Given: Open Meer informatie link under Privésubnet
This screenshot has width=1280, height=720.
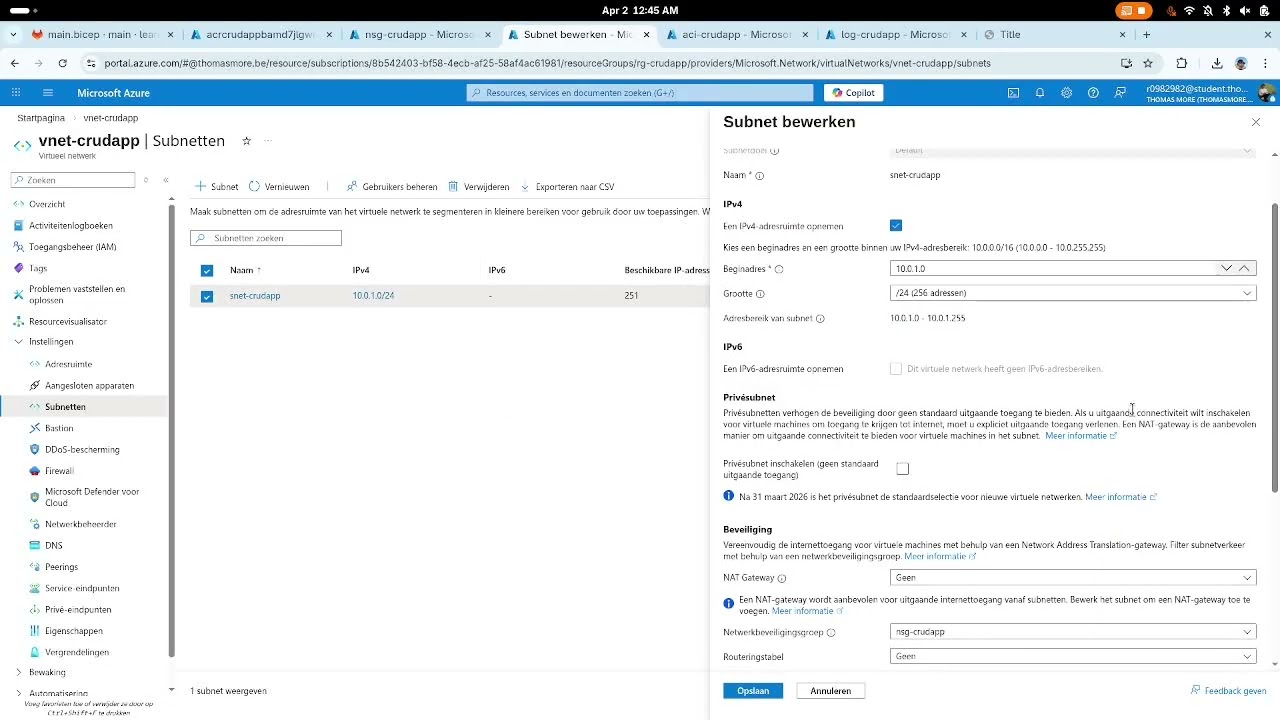Looking at the screenshot, I should click(x=1080, y=436).
